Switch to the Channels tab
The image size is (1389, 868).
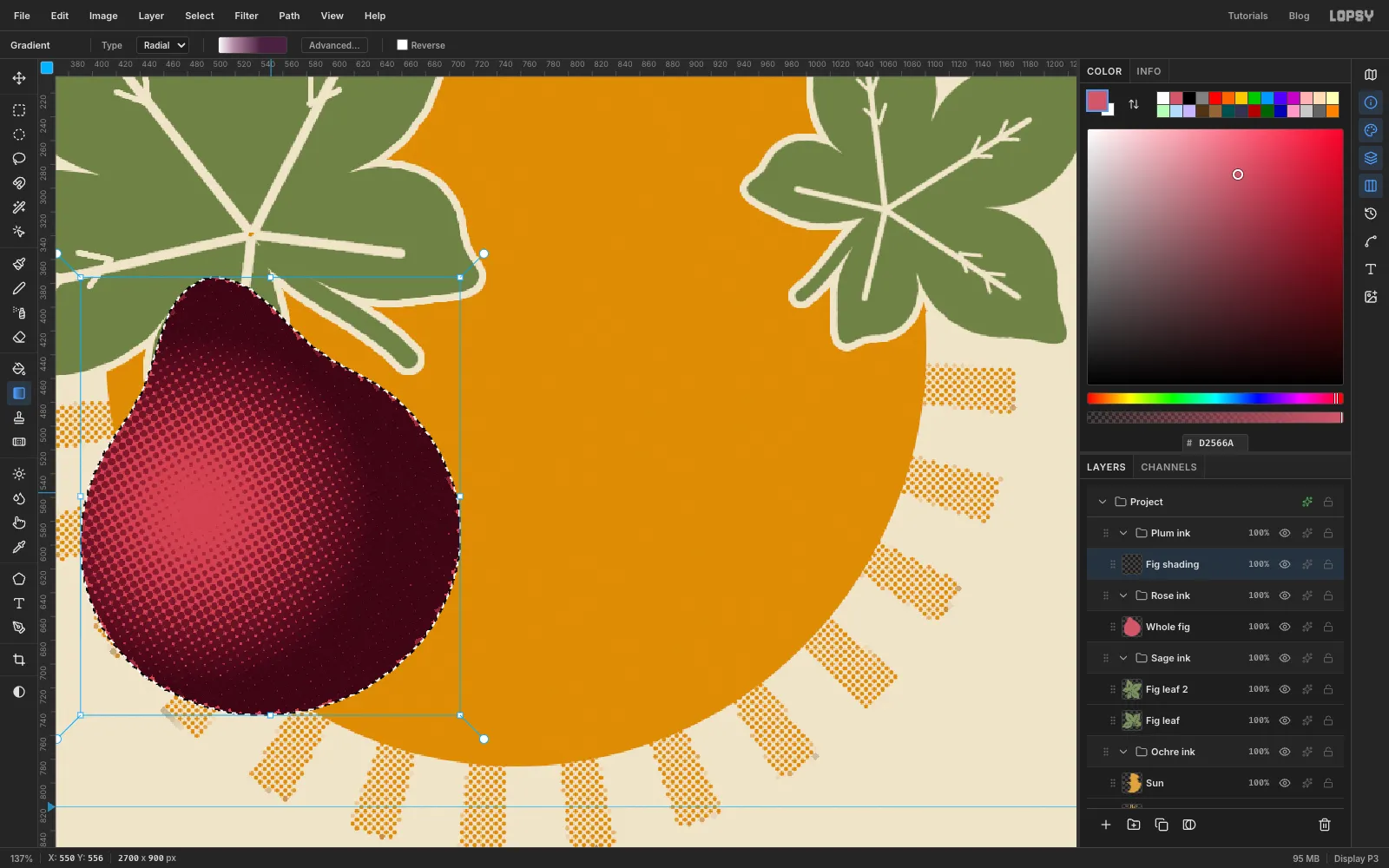1168,467
